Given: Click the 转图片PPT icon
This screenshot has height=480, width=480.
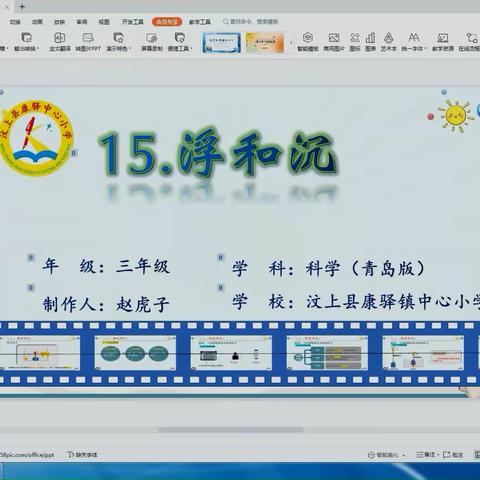Looking at the screenshot, I should point(88,37).
